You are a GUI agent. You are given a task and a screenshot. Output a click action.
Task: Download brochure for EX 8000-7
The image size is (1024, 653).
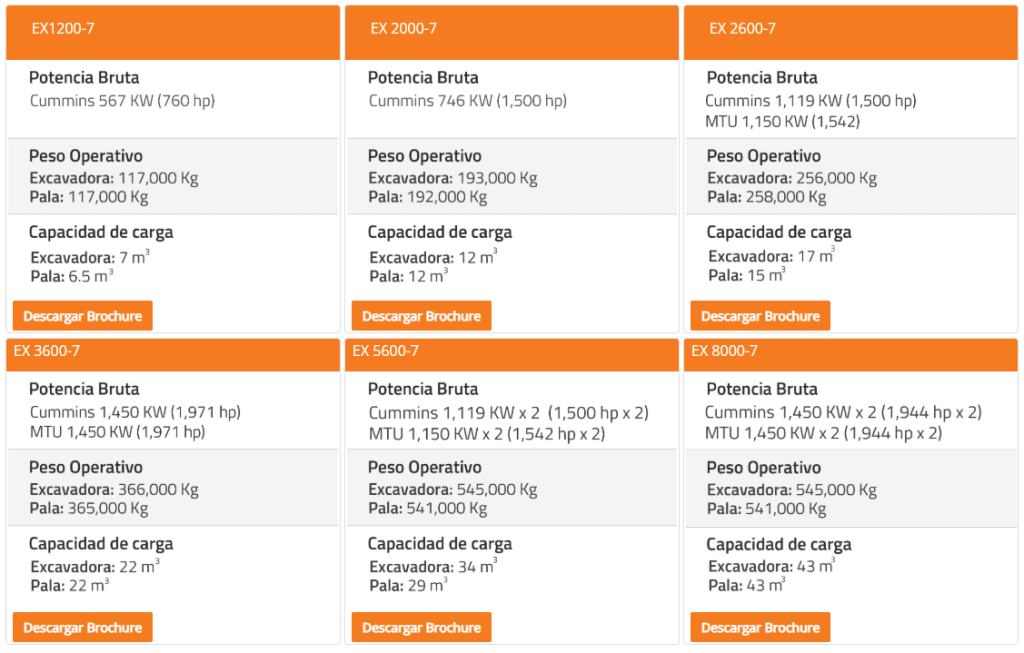(x=760, y=628)
